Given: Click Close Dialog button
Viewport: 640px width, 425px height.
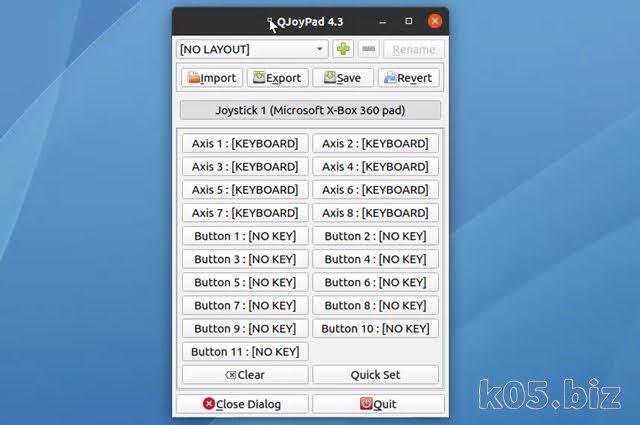Looking at the screenshot, I should (242, 404).
